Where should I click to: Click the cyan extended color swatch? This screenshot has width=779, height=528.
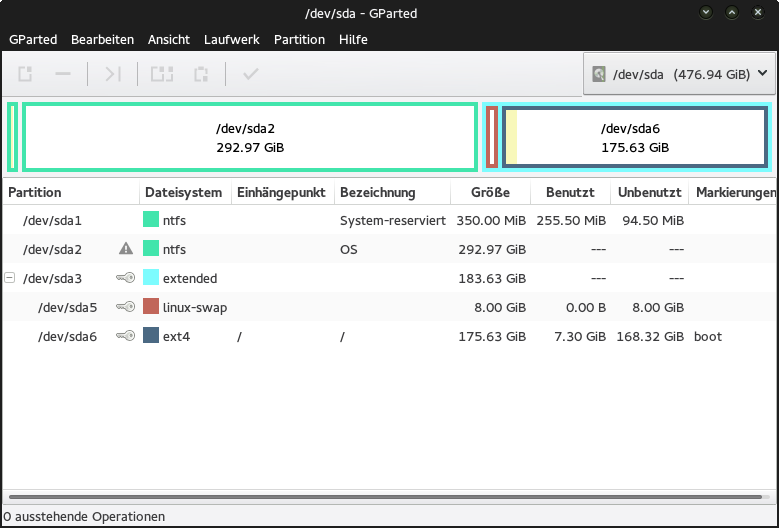151,277
